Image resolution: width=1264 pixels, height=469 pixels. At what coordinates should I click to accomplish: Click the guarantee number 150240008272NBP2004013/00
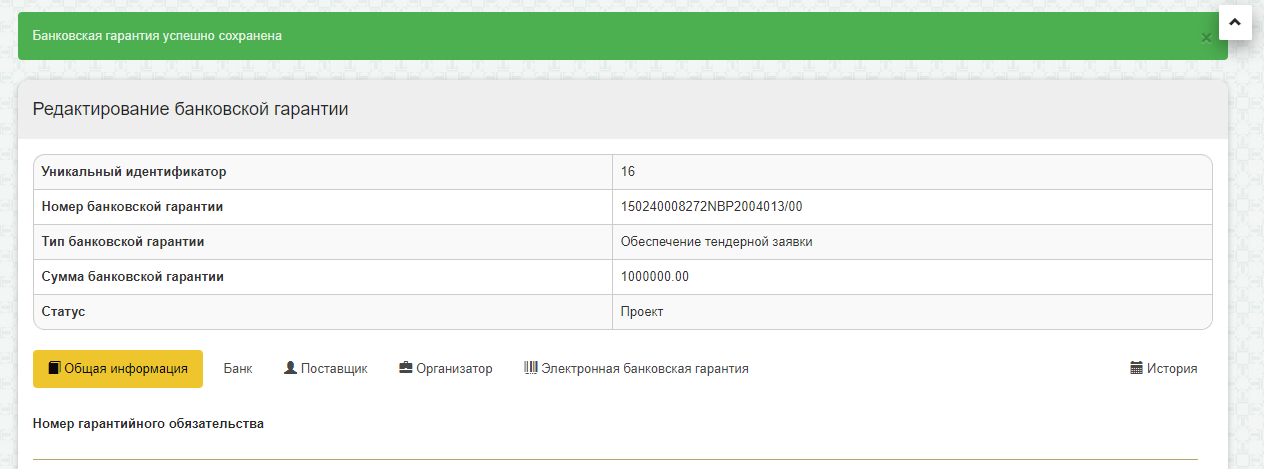[712, 207]
